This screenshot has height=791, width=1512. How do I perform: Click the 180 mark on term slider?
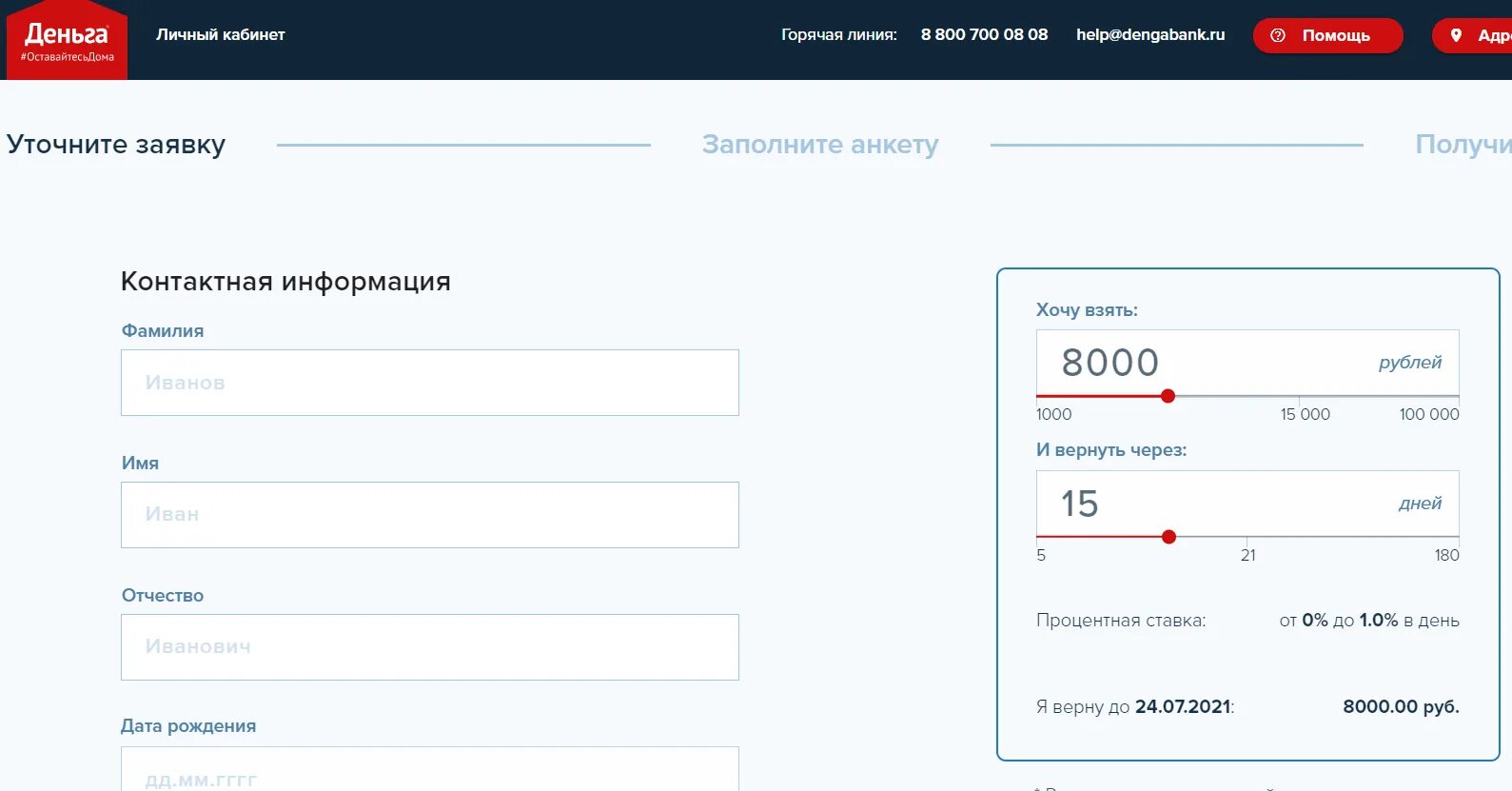pyautogui.click(x=1446, y=555)
